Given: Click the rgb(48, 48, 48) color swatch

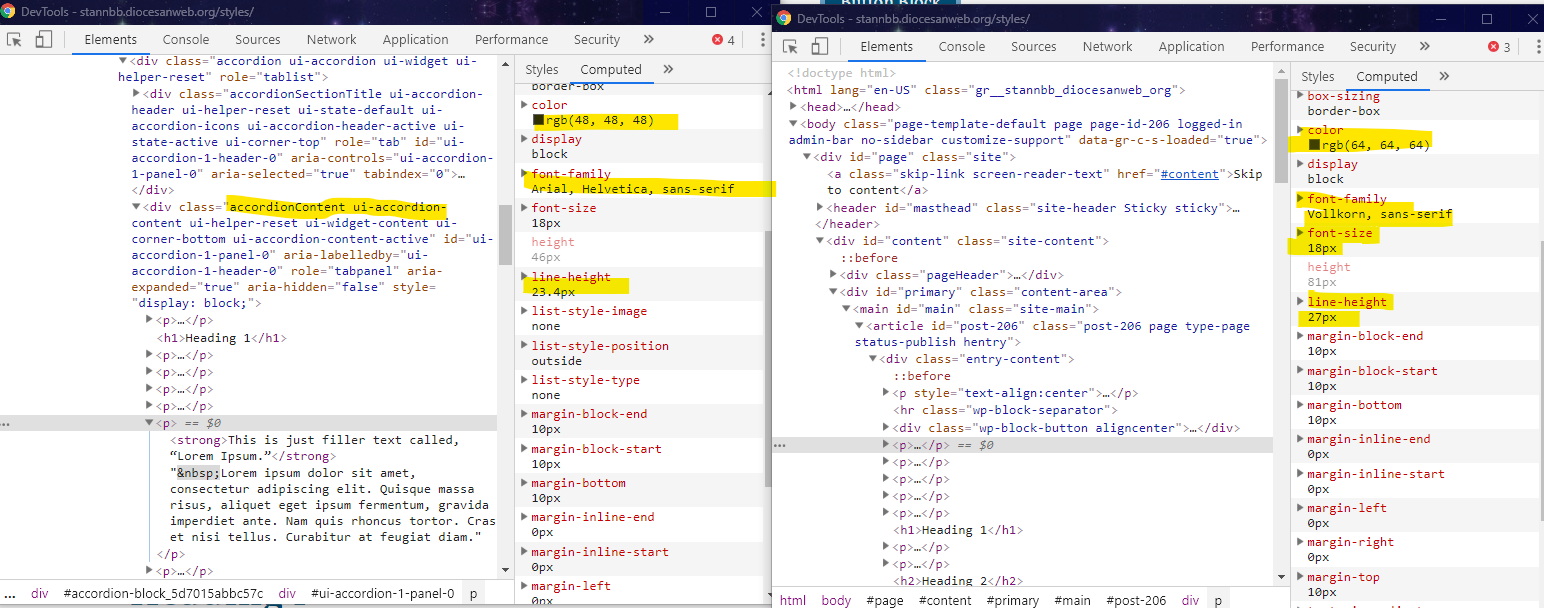Looking at the screenshot, I should (x=538, y=120).
